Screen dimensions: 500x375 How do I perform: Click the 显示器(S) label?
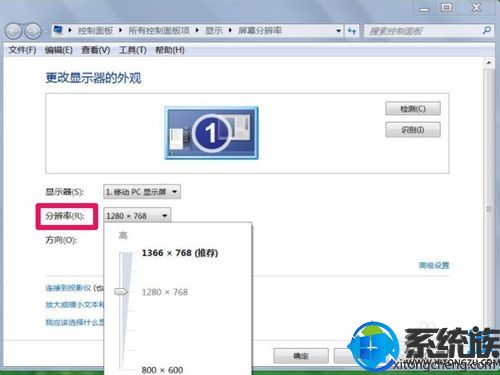pos(64,192)
